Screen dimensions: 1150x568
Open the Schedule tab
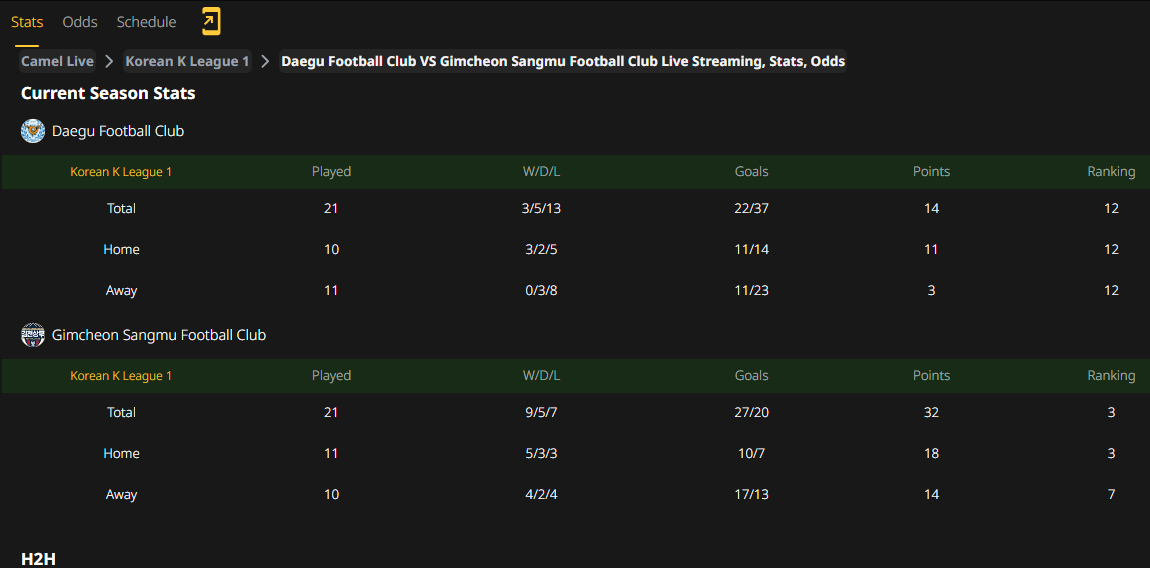[147, 22]
